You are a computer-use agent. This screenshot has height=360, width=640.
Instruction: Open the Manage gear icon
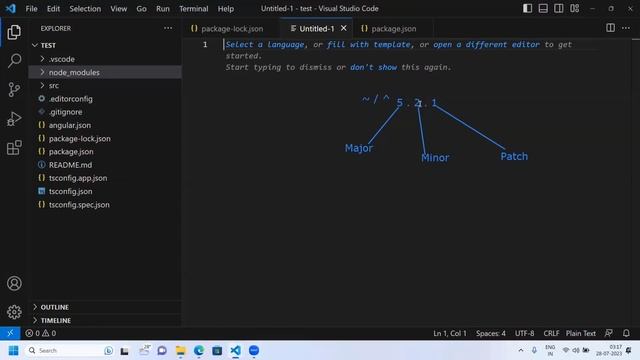tap(14, 312)
